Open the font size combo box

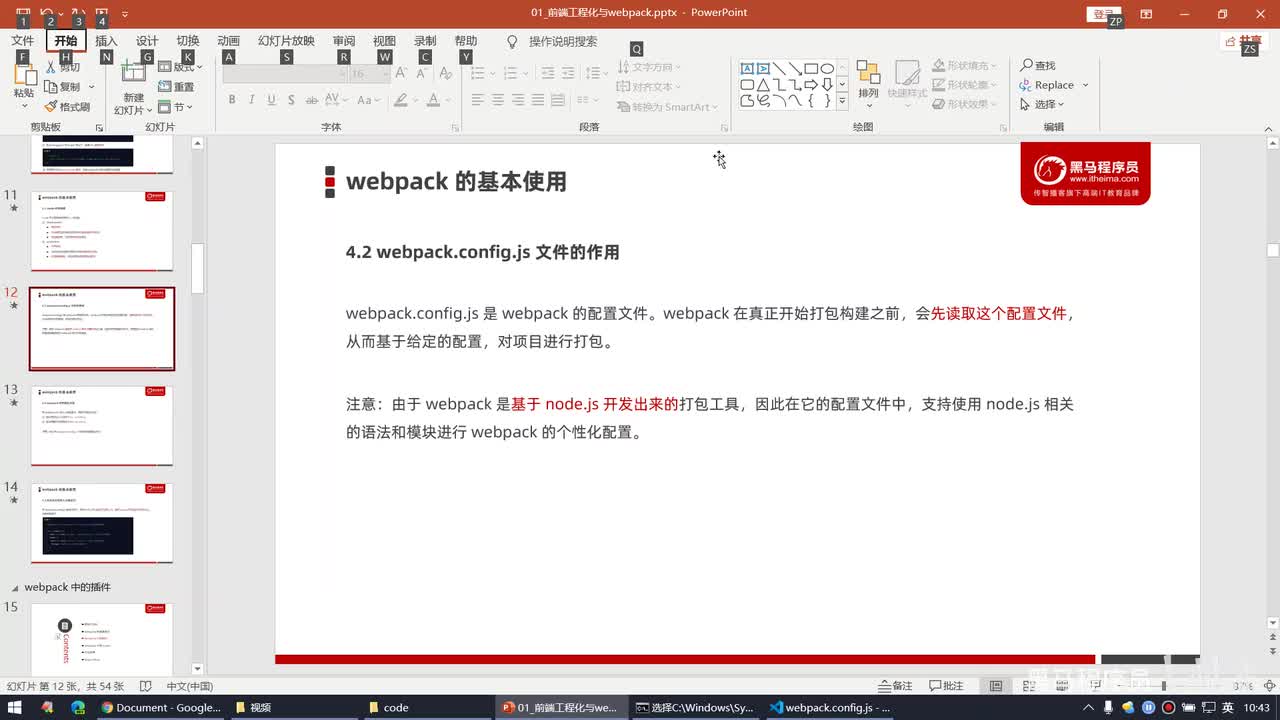tap(369, 74)
